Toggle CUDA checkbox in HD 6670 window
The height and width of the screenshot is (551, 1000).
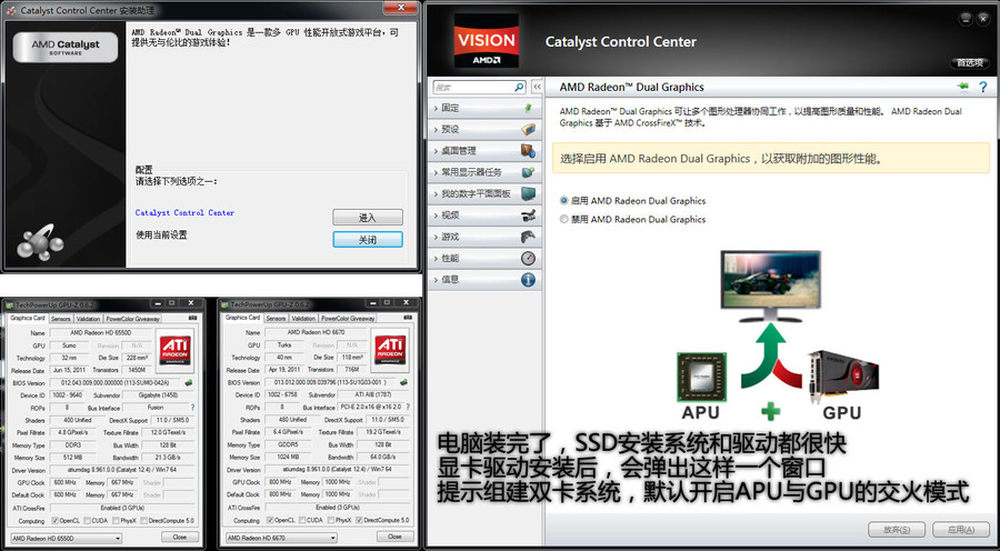[302, 520]
